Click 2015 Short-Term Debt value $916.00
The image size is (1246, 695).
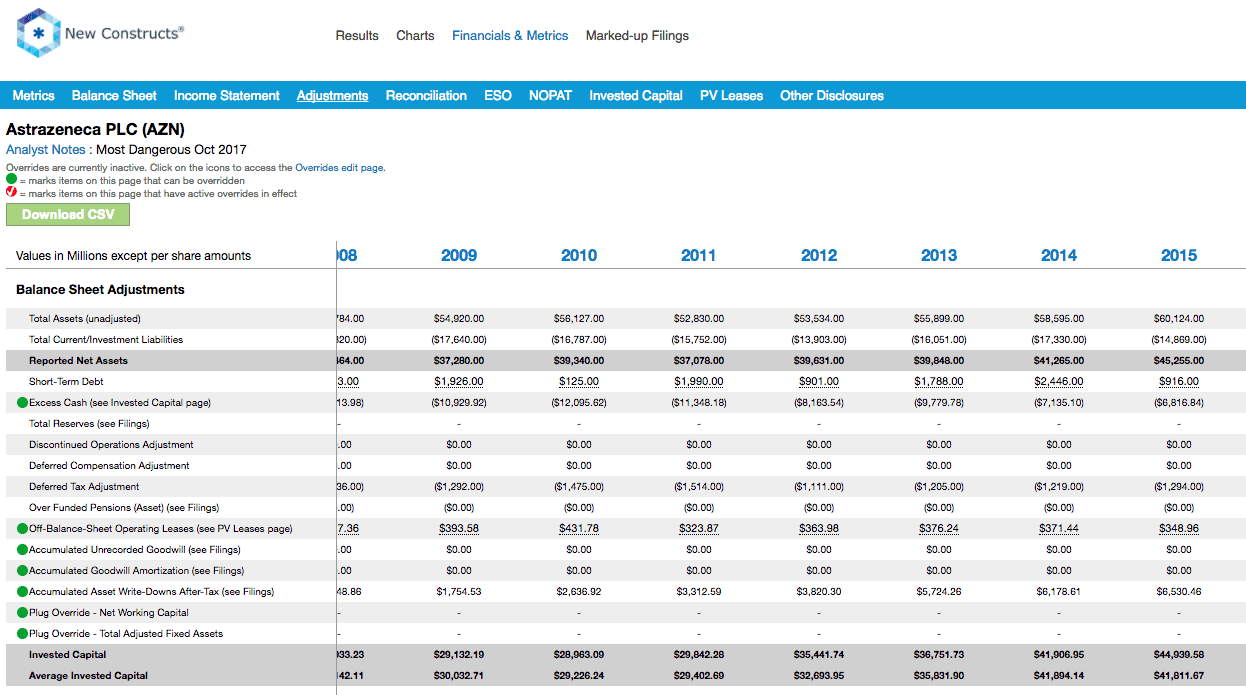pos(1179,382)
